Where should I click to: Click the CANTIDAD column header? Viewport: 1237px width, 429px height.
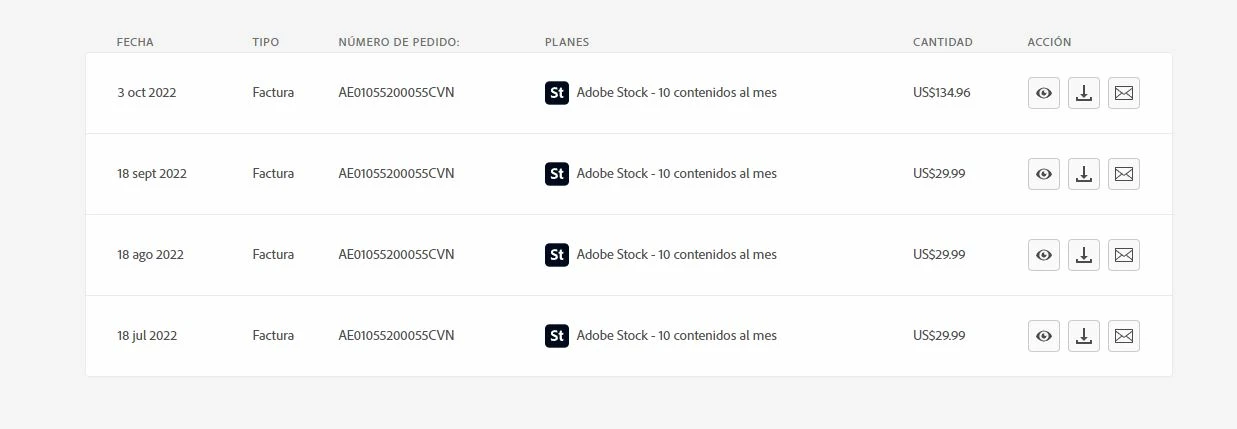coord(942,42)
